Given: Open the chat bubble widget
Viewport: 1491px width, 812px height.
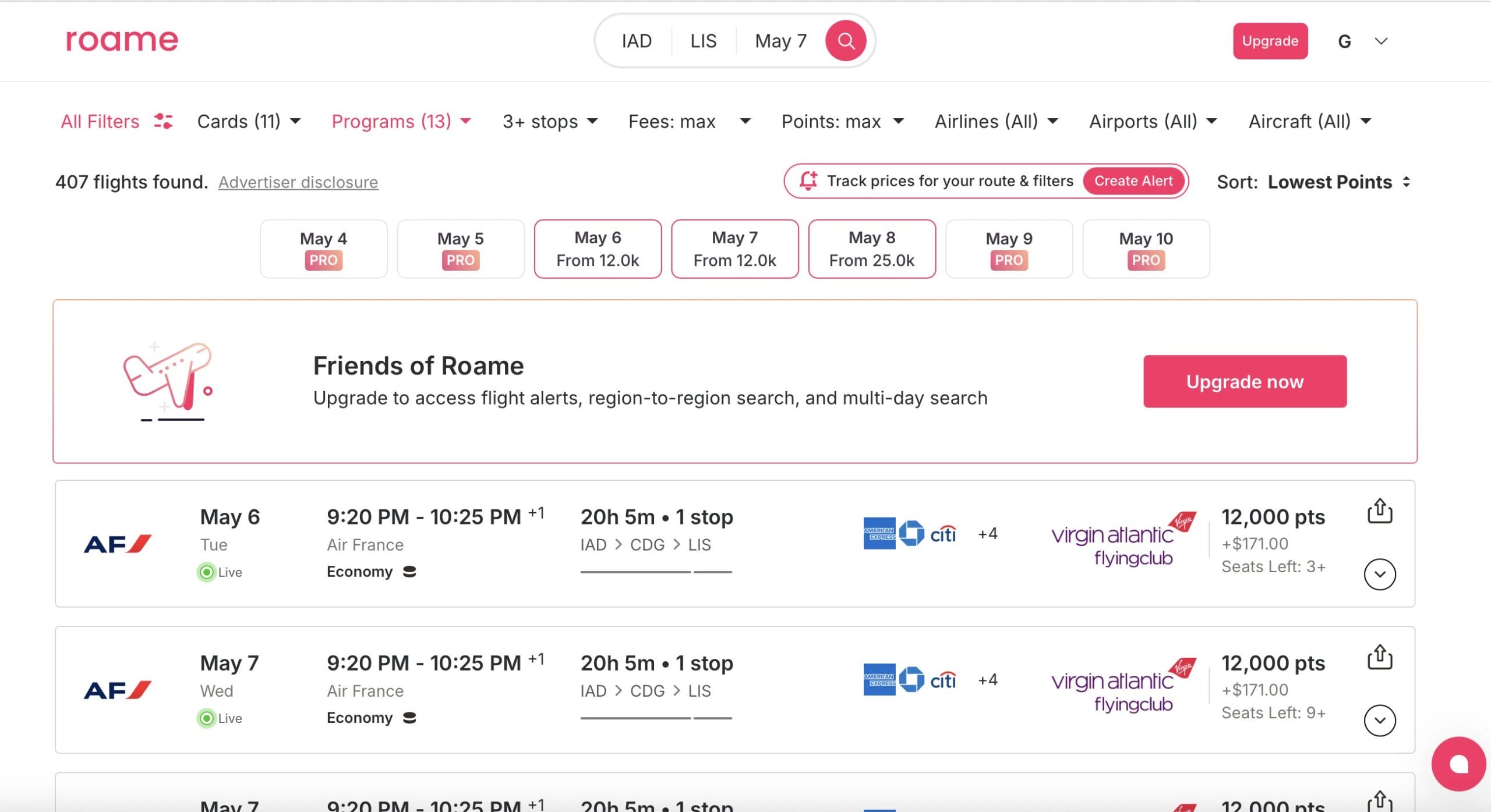Looking at the screenshot, I should click(x=1458, y=764).
